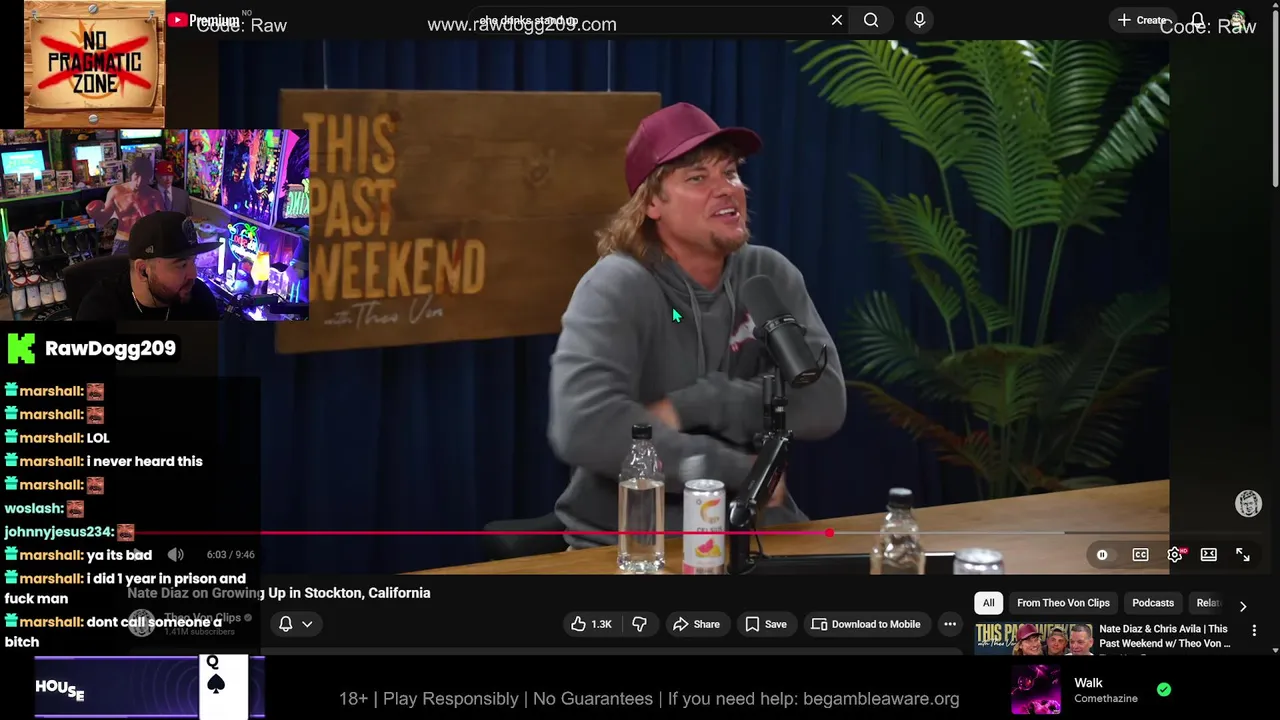
Task: Switch to theater mode
Action: (1209, 555)
